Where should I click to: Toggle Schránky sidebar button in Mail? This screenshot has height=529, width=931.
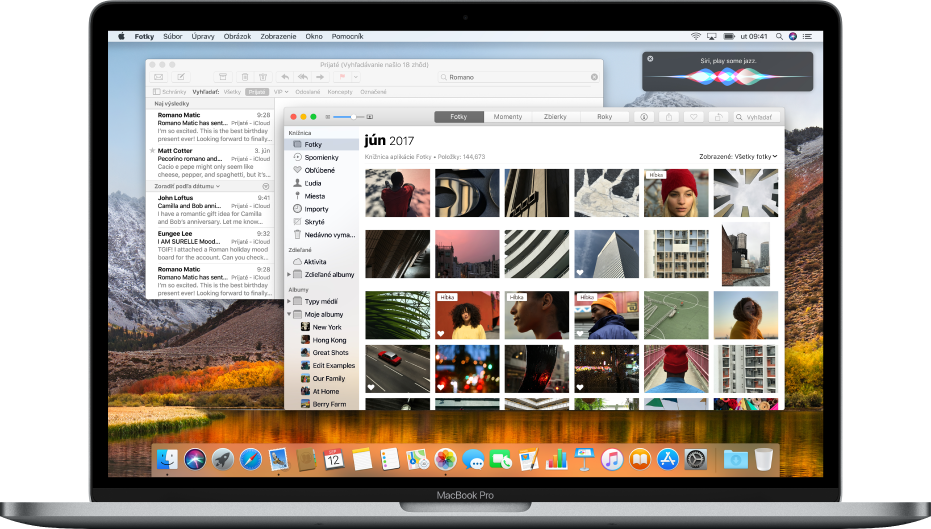point(170,92)
